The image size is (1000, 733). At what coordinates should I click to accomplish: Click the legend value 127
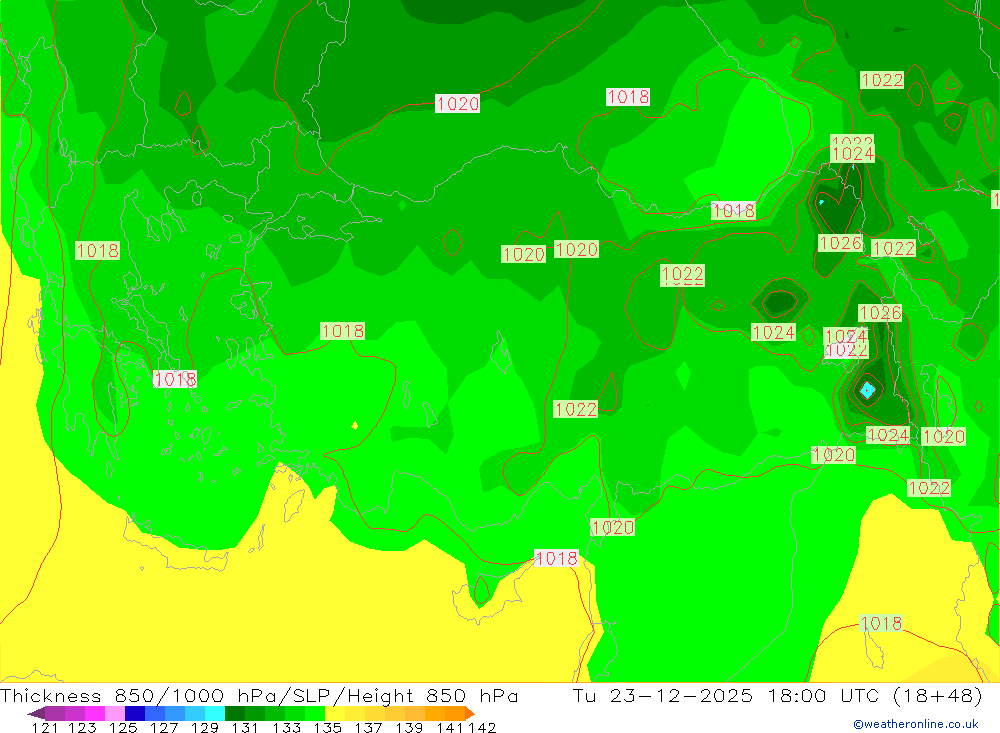point(164,727)
